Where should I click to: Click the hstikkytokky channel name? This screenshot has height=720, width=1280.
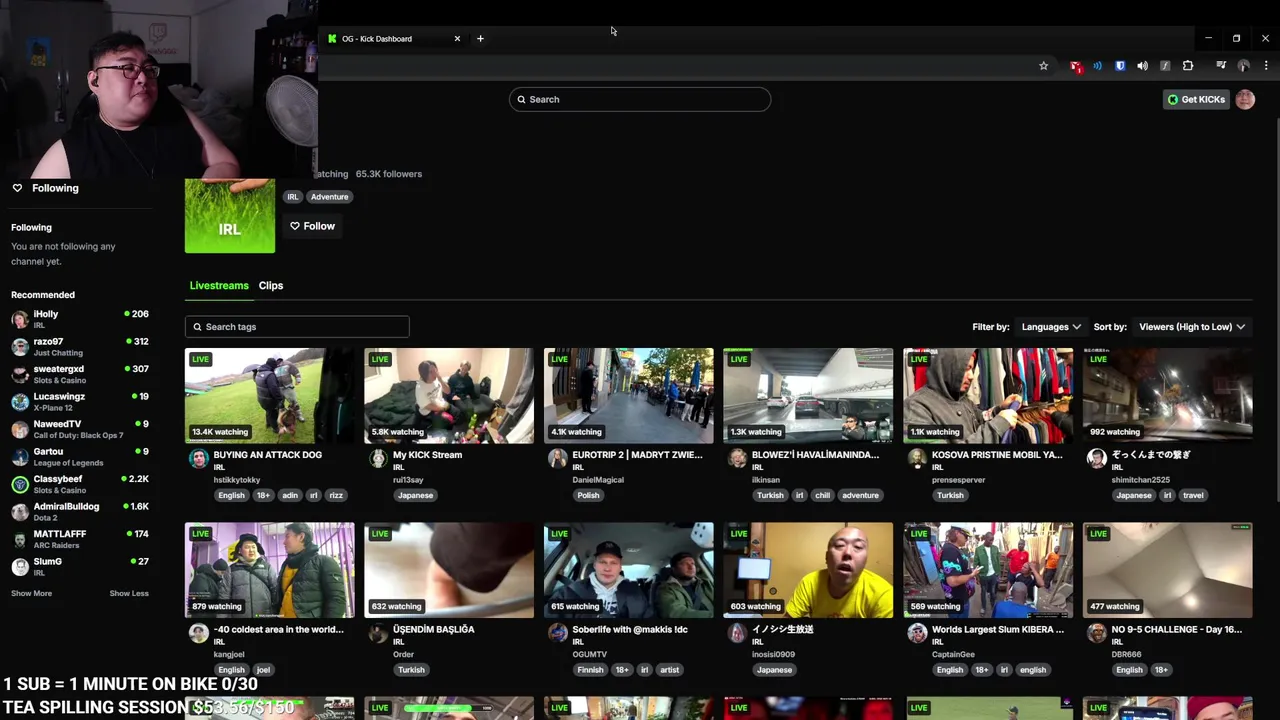click(237, 480)
